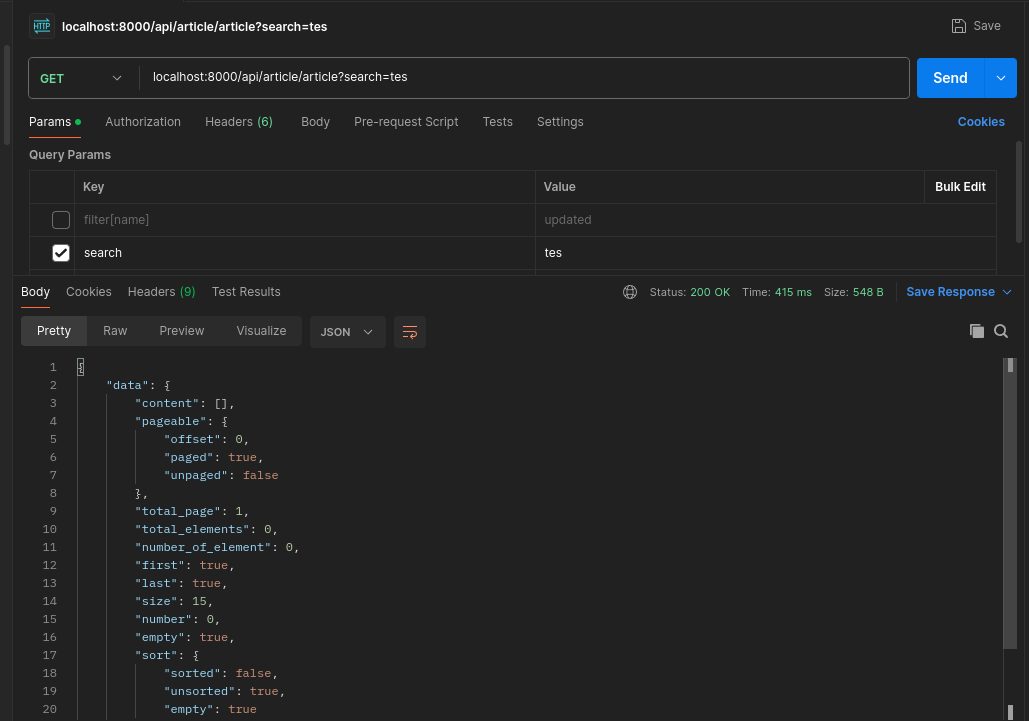
Task: Click the globe network icon near Status
Action: (x=630, y=292)
